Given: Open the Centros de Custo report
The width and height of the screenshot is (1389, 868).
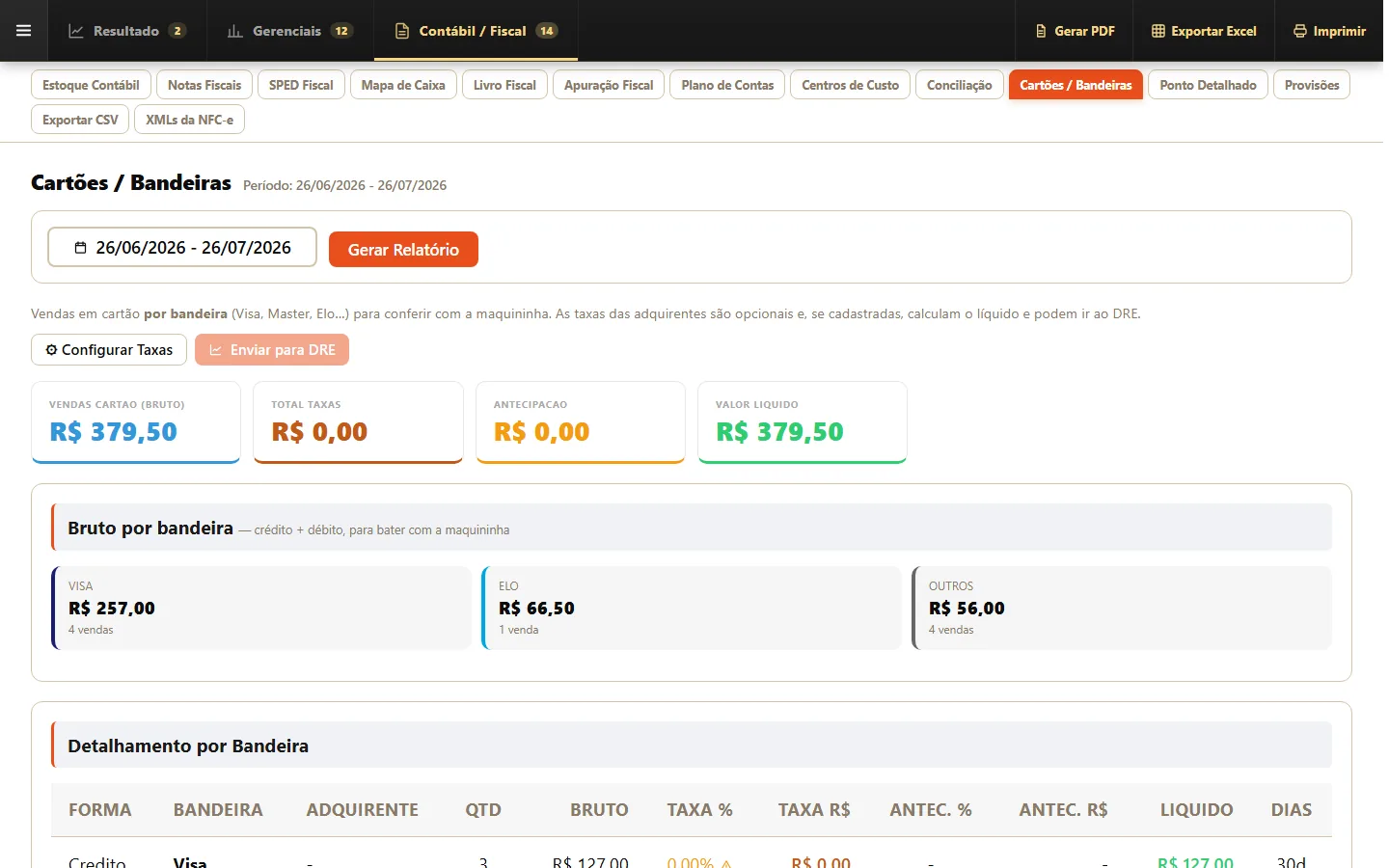Looking at the screenshot, I should (x=850, y=85).
